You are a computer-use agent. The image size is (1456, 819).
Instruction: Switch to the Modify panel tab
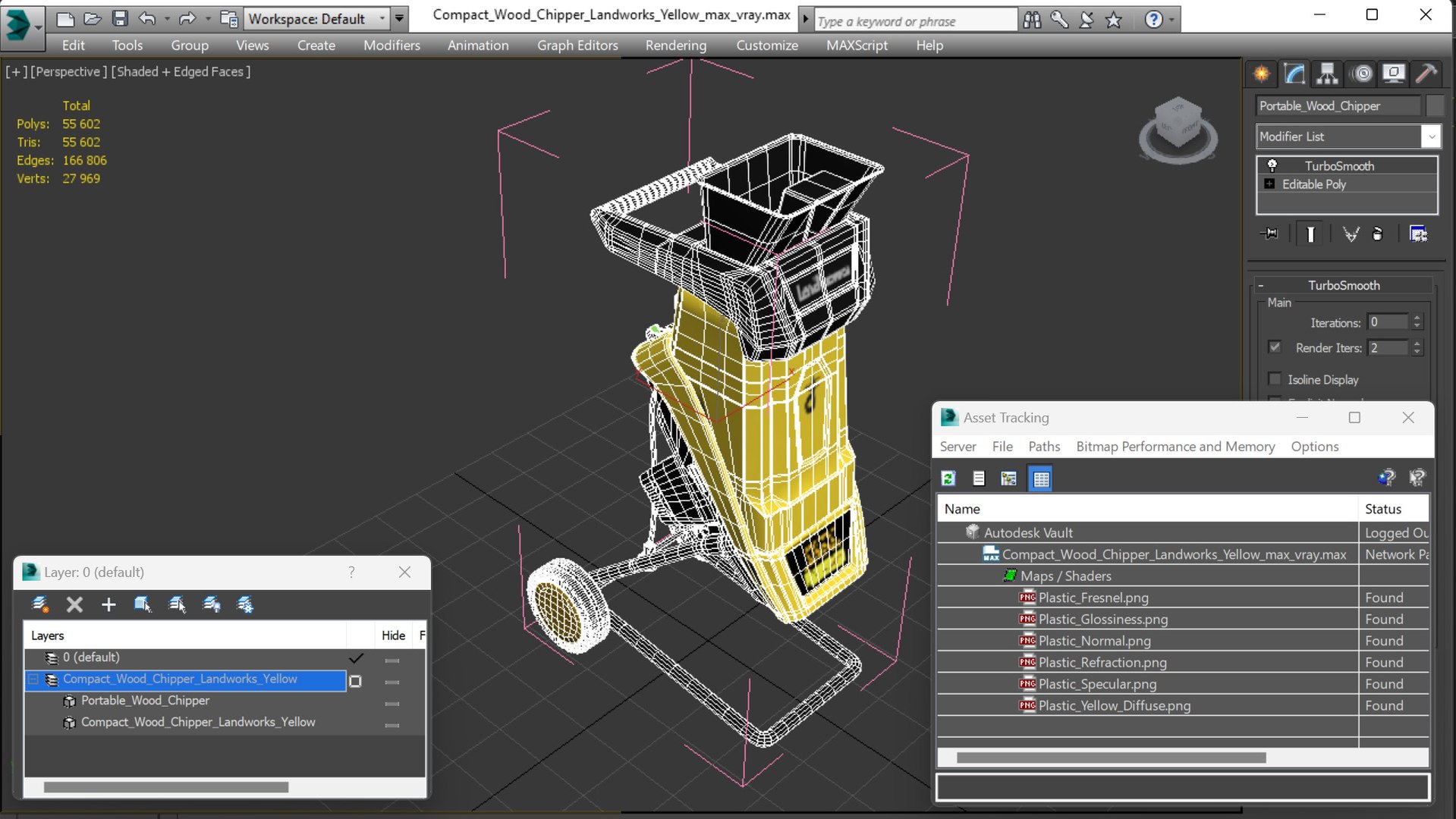1294,74
